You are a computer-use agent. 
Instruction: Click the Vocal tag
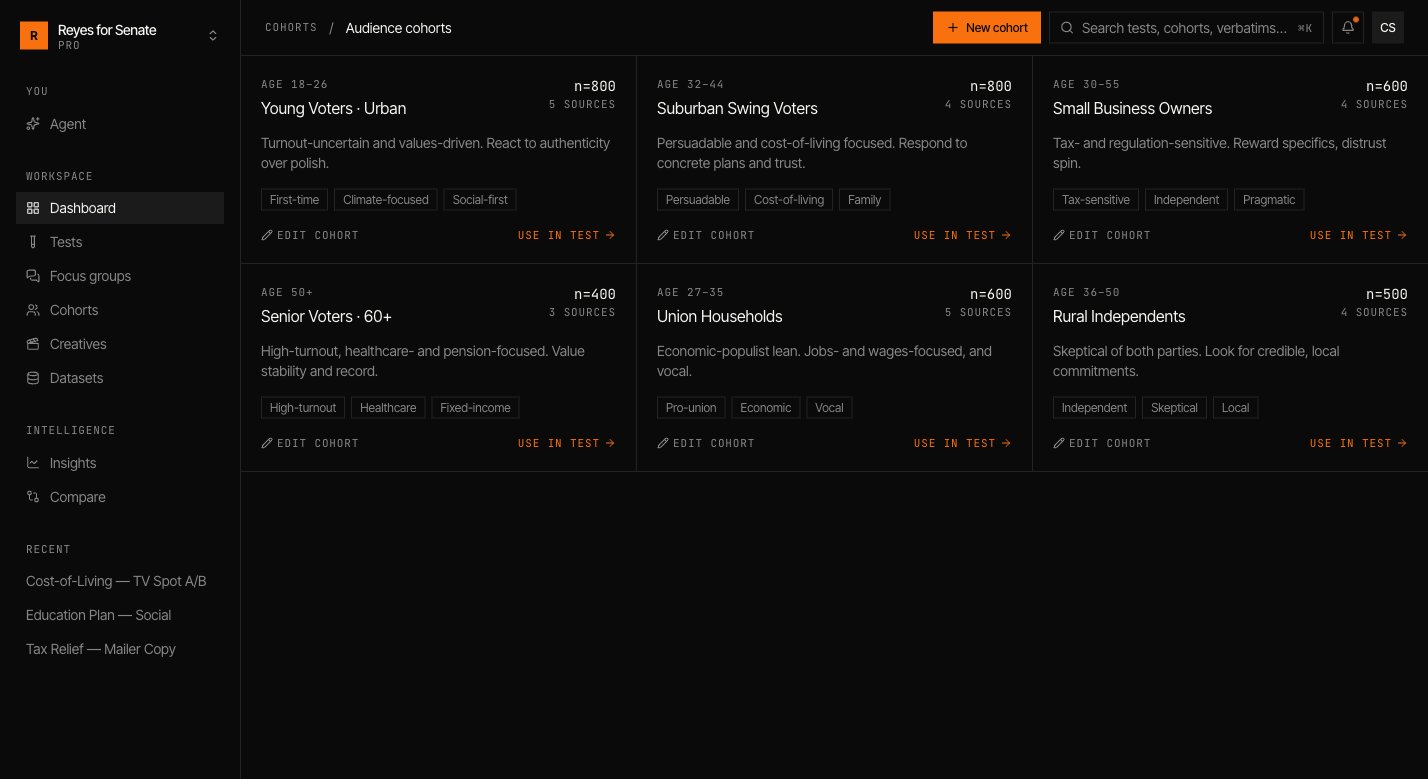coord(829,408)
